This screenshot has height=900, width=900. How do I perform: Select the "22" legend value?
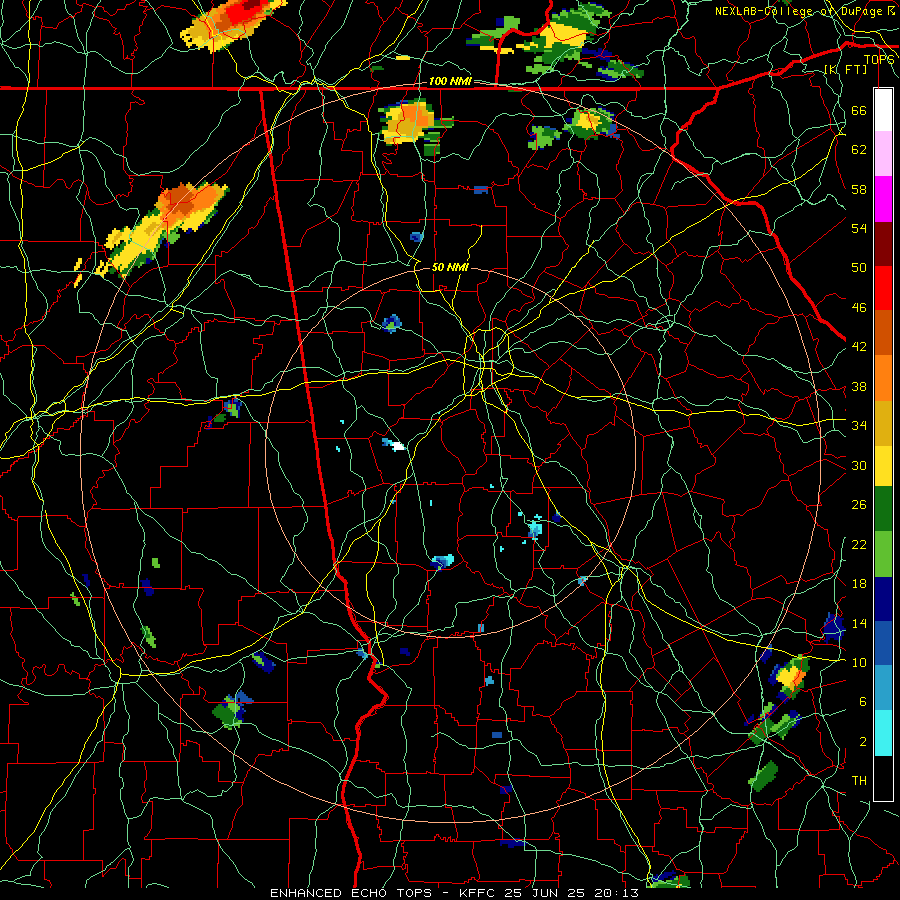859,544
